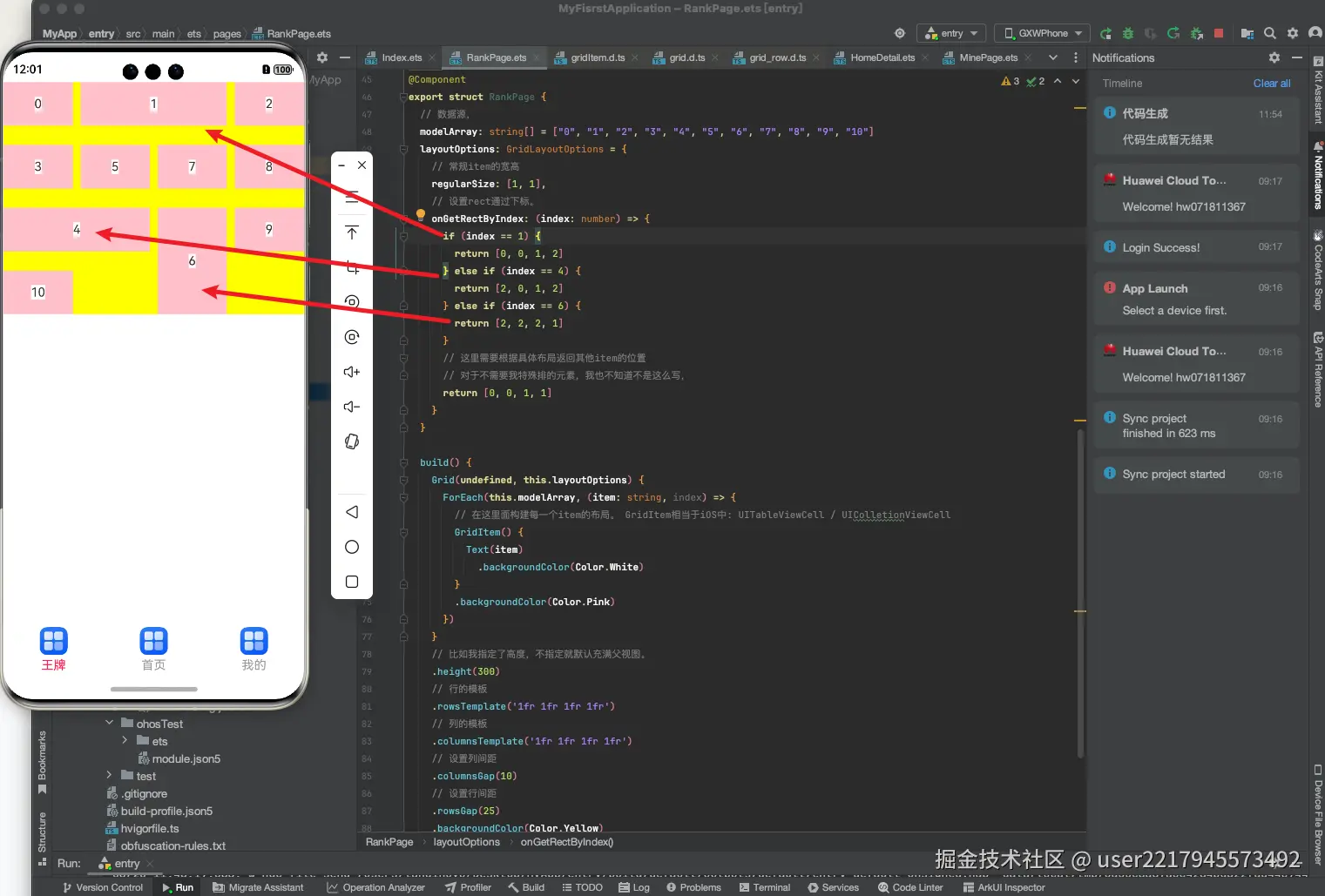Open Code Linter tool window
1325x896 pixels.
click(x=910, y=887)
